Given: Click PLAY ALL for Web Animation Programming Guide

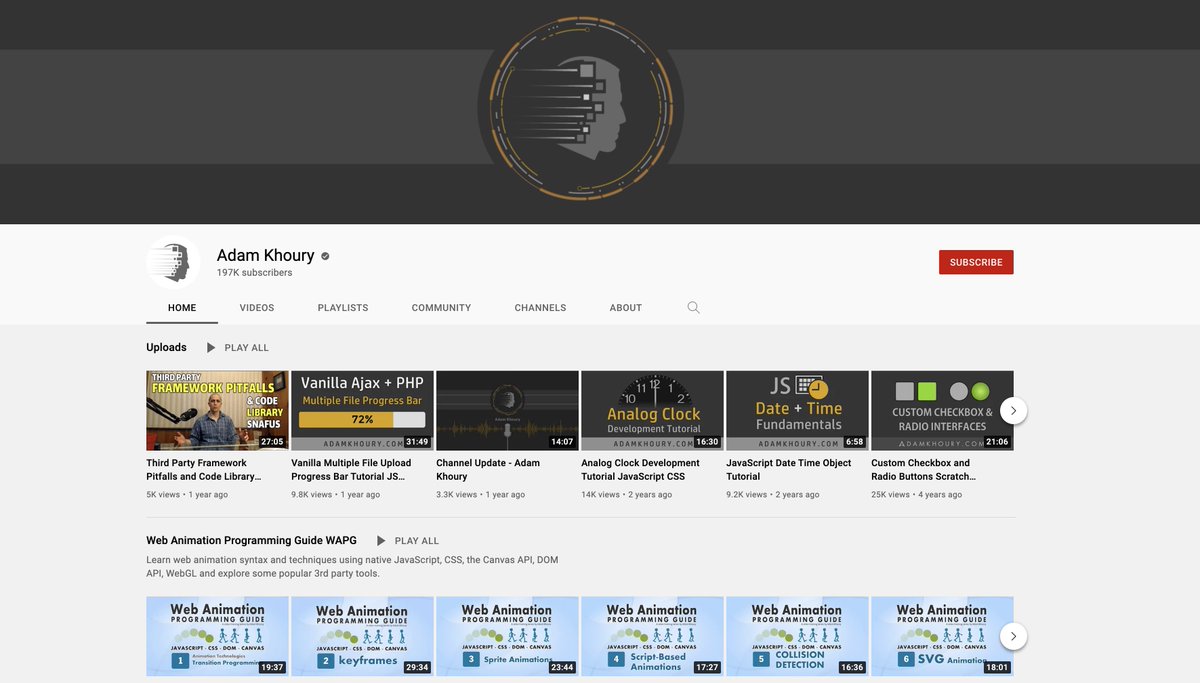Looking at the screenshot, I should [x=417, y=541].
